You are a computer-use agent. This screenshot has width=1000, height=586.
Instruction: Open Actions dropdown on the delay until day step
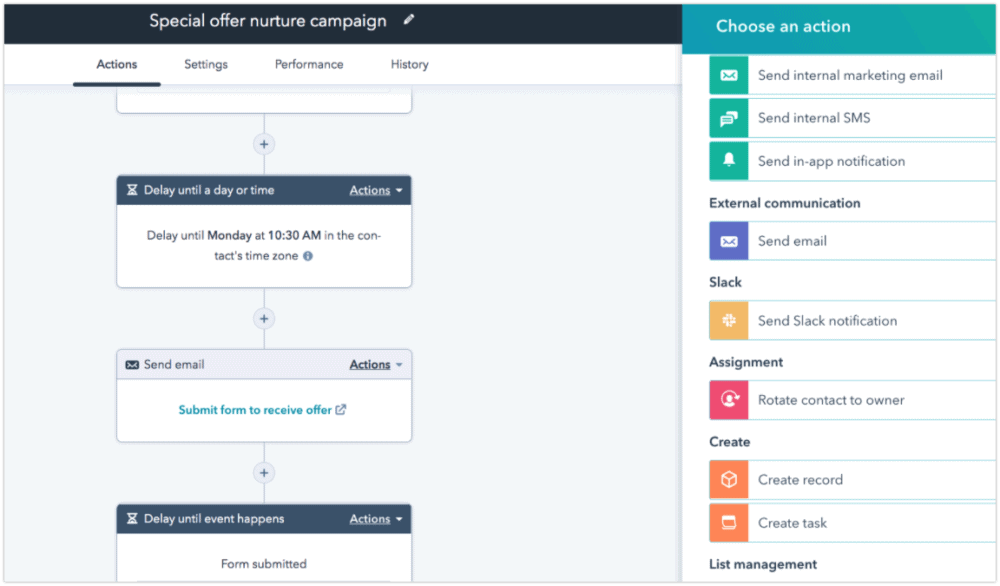click(x=374, y=189)
